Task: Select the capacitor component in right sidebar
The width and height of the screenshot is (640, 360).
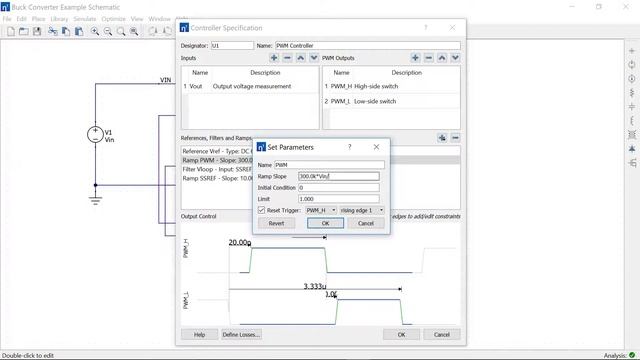Action: (632, 107)
